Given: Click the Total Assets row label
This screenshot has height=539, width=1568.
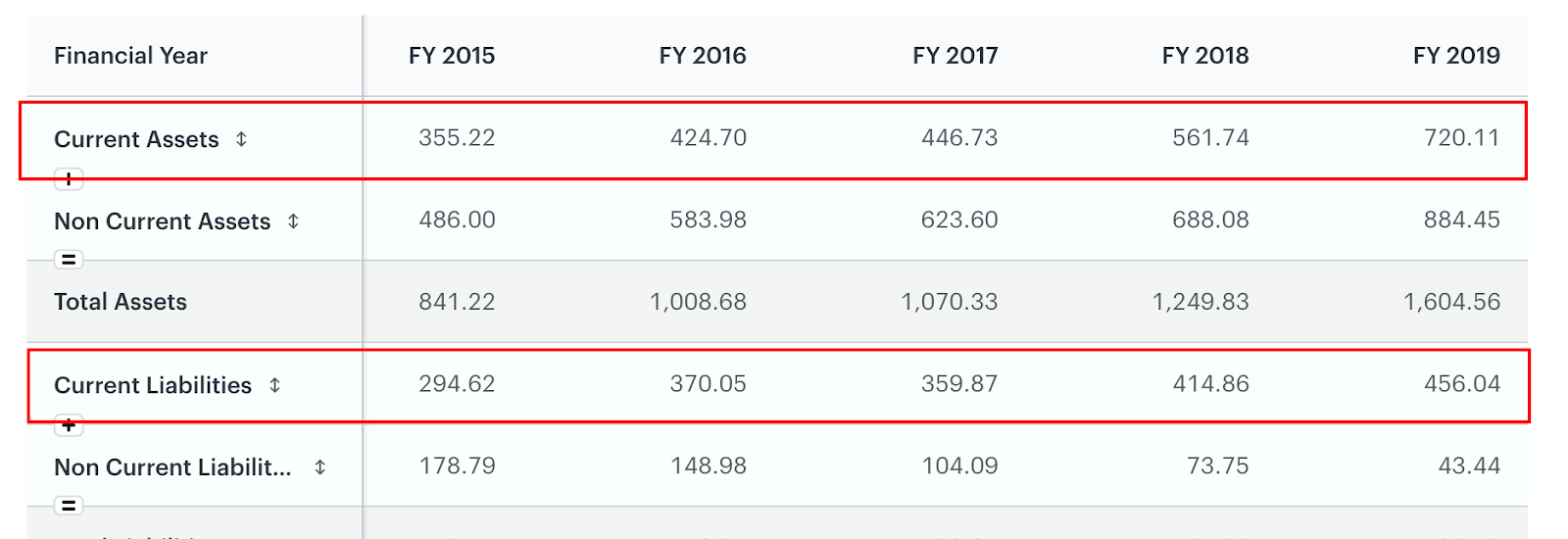Looking at the screenshot, I should pos(121,302).
